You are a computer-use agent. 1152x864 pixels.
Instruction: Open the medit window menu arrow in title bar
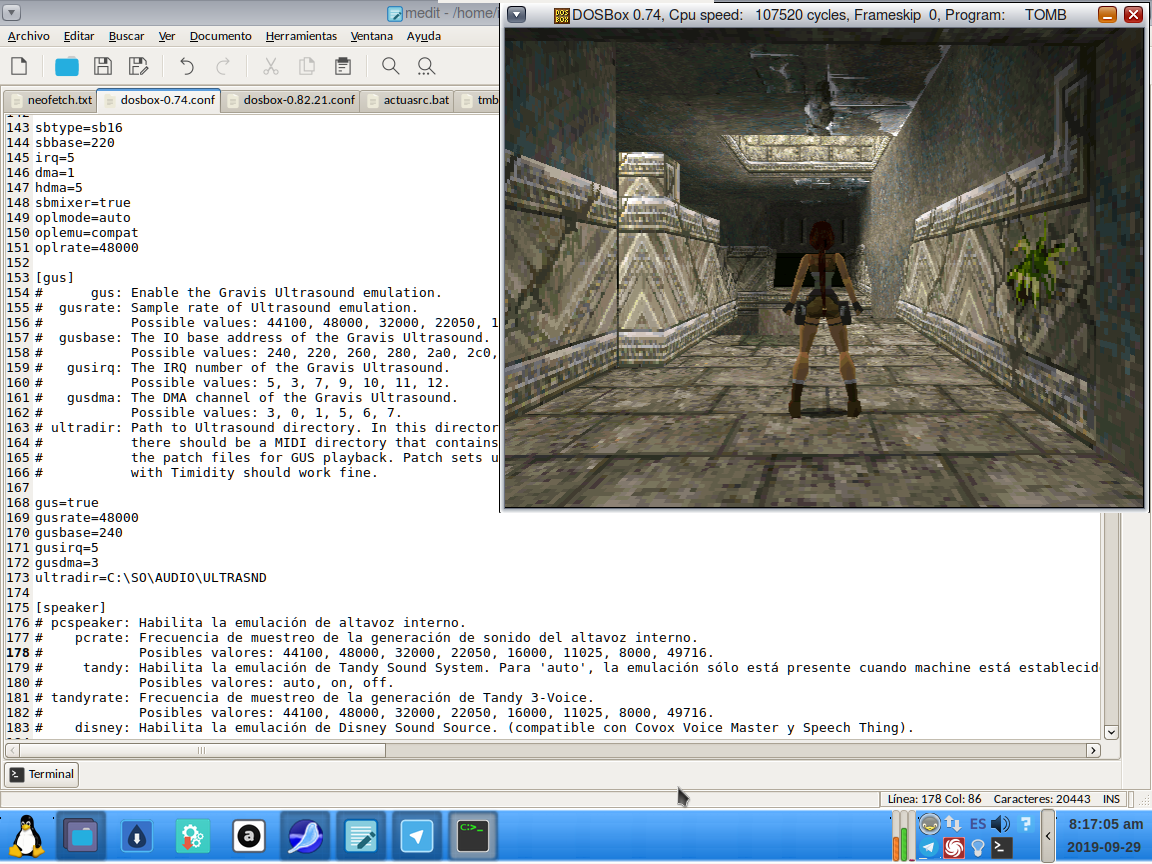tap(12, 12)
